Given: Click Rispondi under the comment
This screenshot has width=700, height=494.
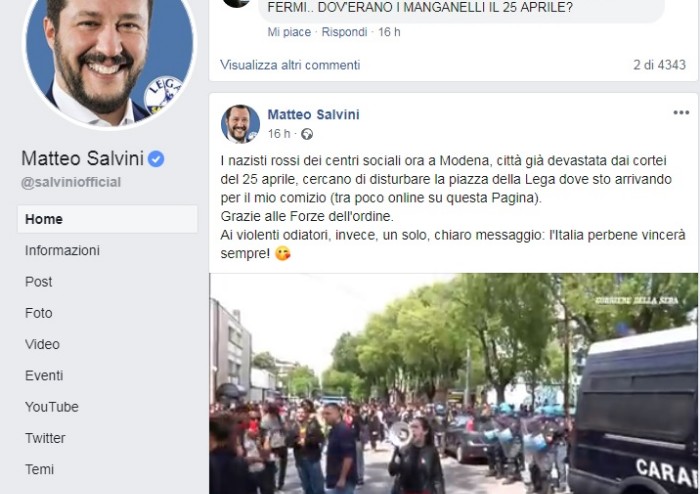Looking at the screenshot, I should point(344,32).
